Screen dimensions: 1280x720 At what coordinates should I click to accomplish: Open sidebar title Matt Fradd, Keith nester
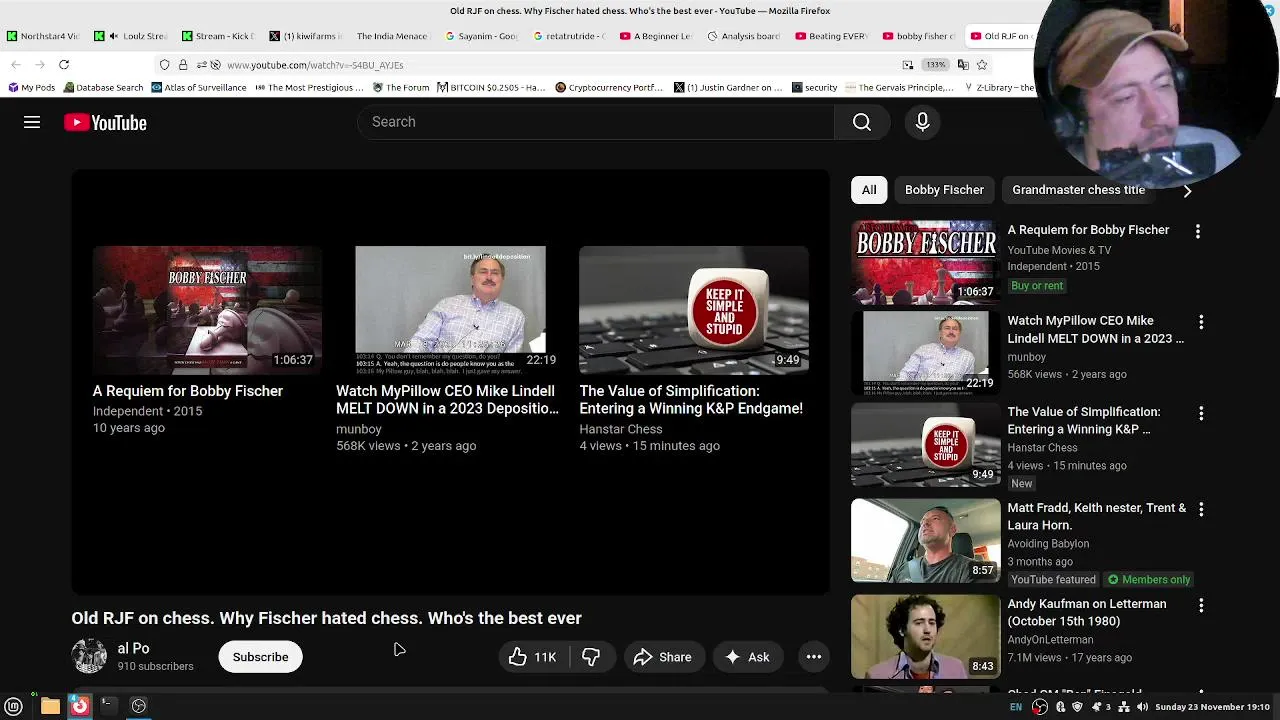tap(1097, 516)
